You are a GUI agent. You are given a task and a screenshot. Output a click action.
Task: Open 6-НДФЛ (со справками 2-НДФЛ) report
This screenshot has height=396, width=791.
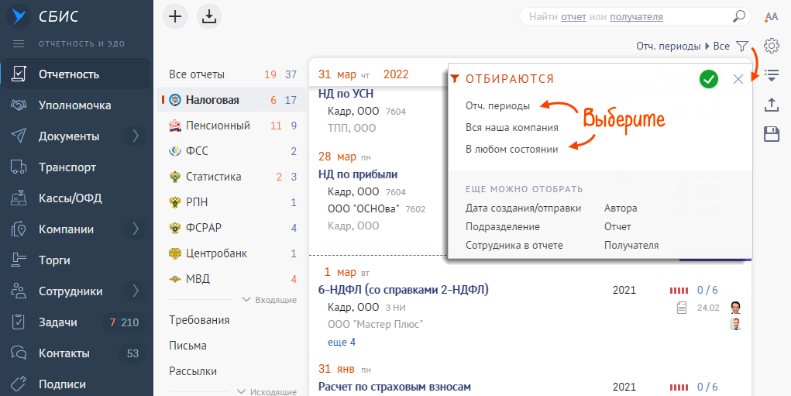pyautogui.click(x=403, y=290)
